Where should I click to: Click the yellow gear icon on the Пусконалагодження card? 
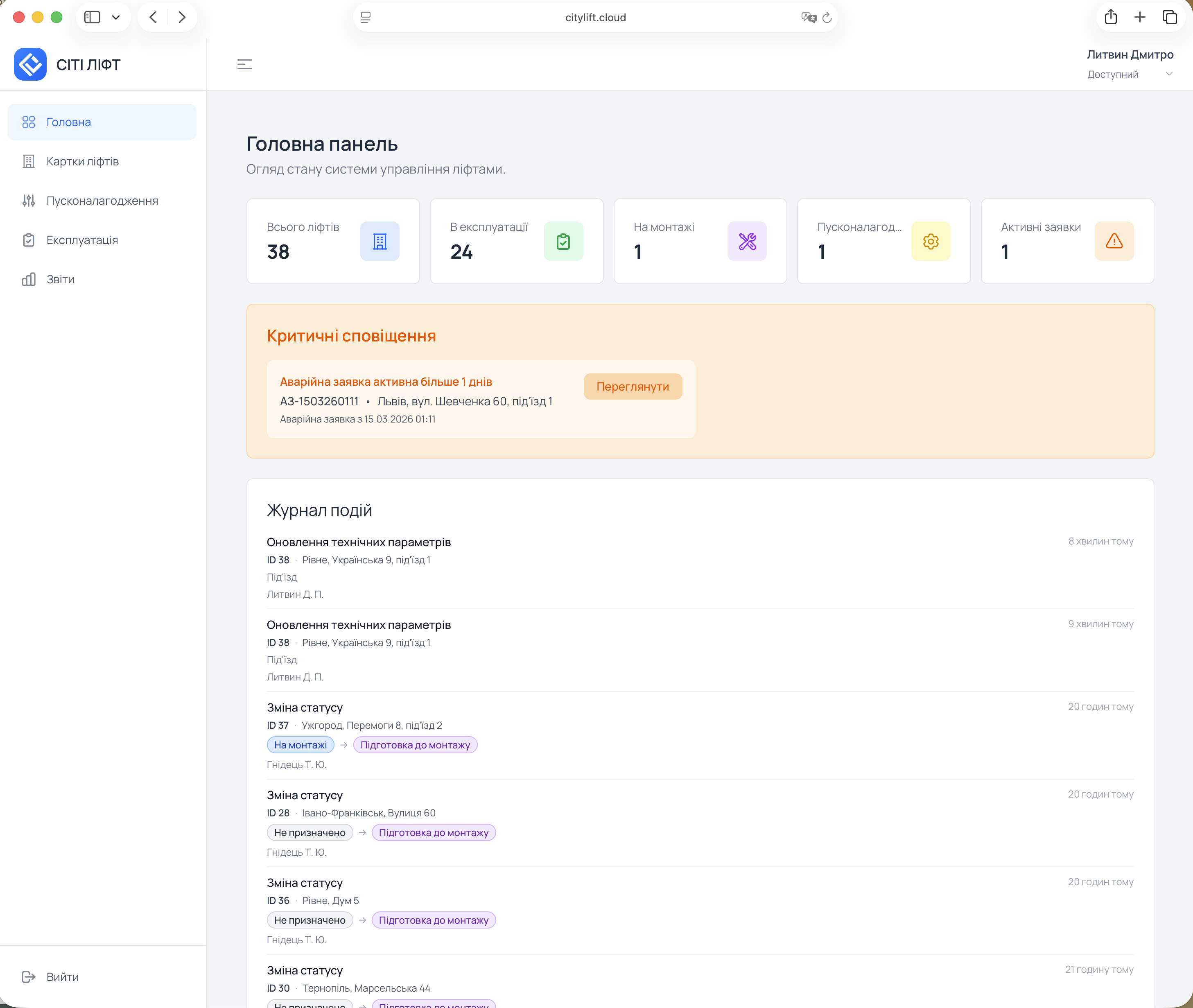930,241
